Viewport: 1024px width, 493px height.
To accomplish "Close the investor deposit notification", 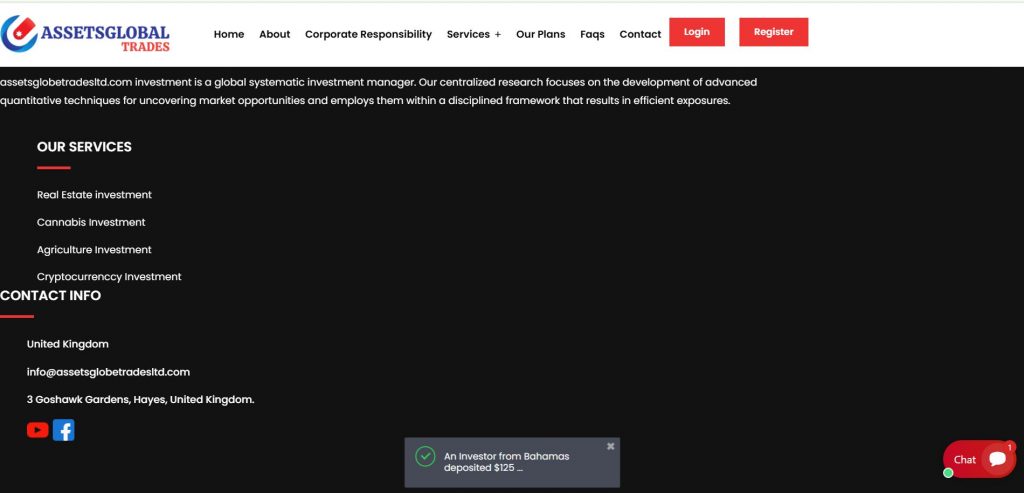I will tap(610, 446).
